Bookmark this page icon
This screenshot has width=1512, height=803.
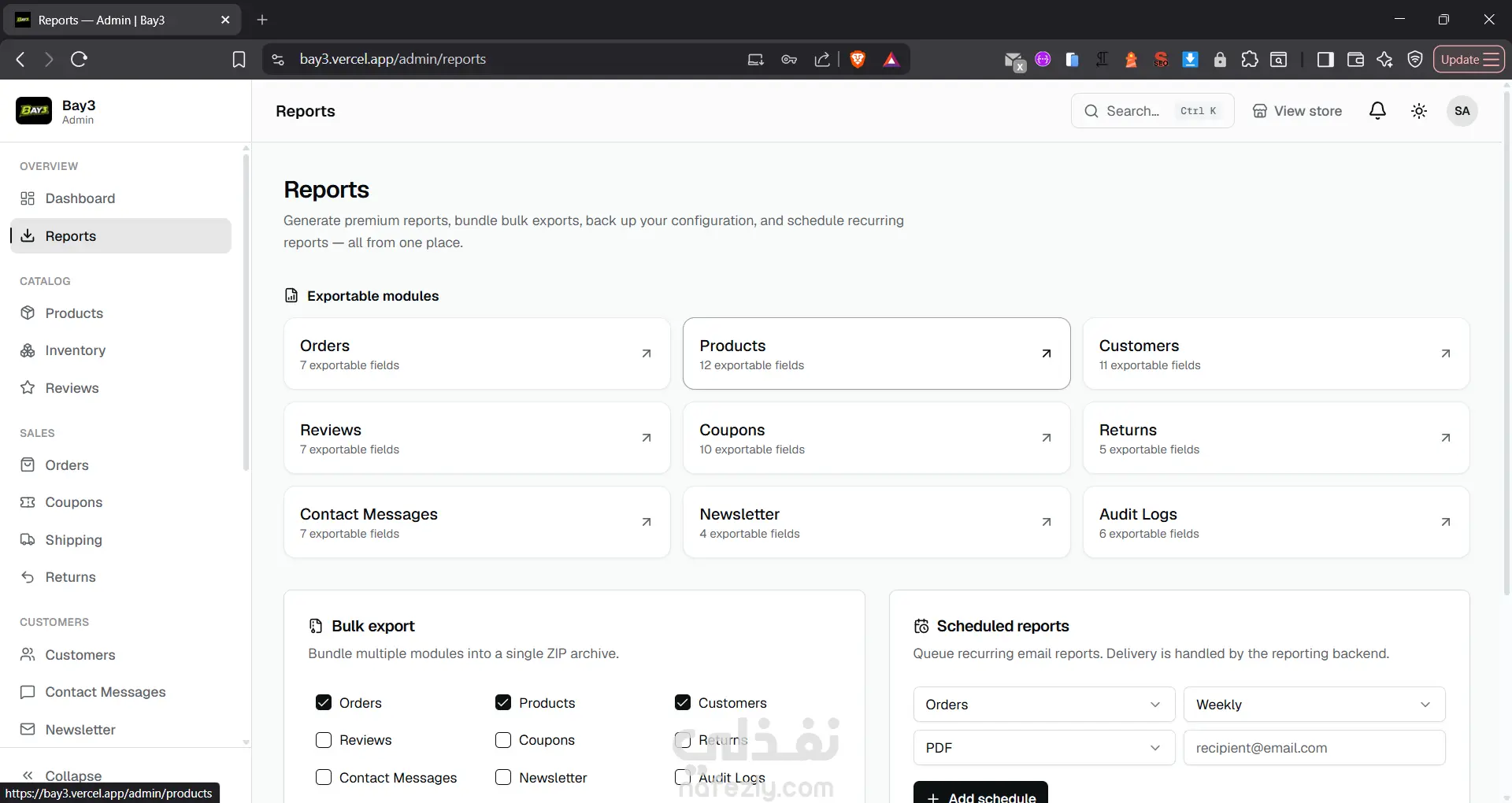pyautogui.click(x=239, y=59)
